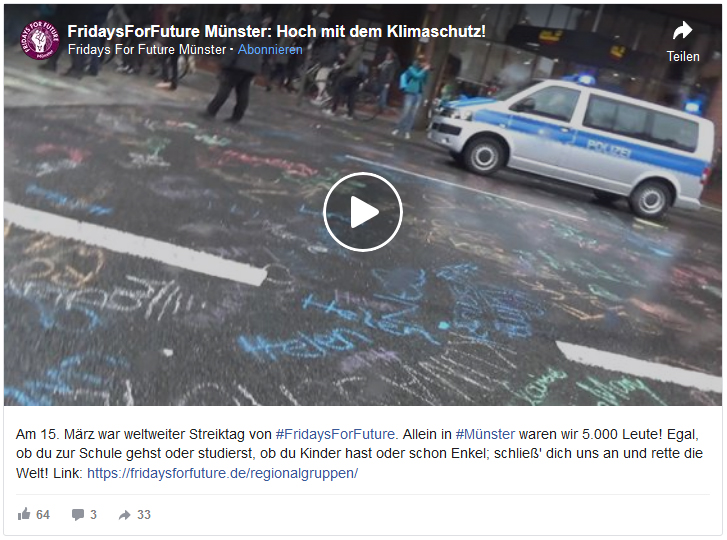Image resolution: width=727 pixels, height=540 pixels.
Task: Click the post description starting 'Am 15. März'
Action: 359,454
